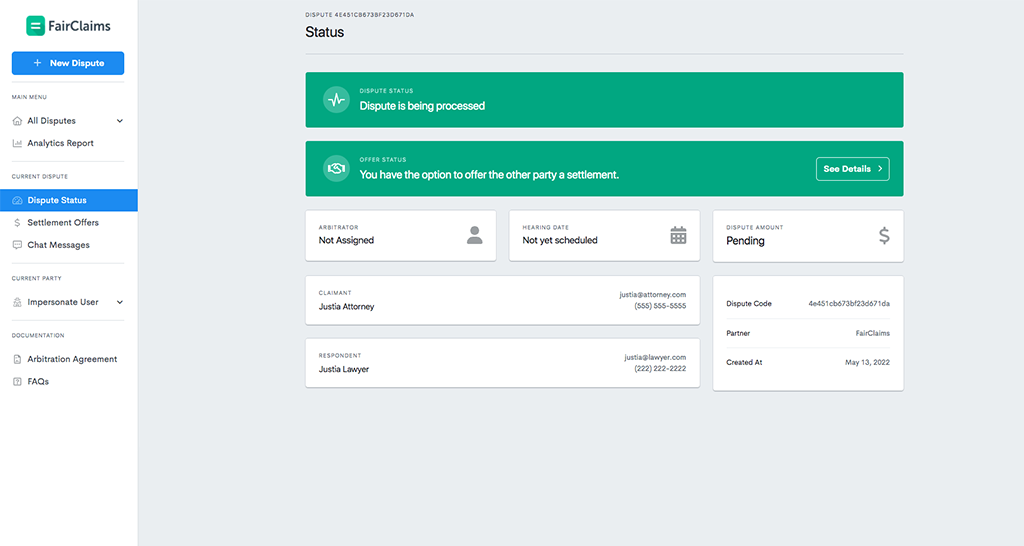This screenshot has width=1024, height=546.
Task: Click the Chat Messages icon
Action: [17, 245]
